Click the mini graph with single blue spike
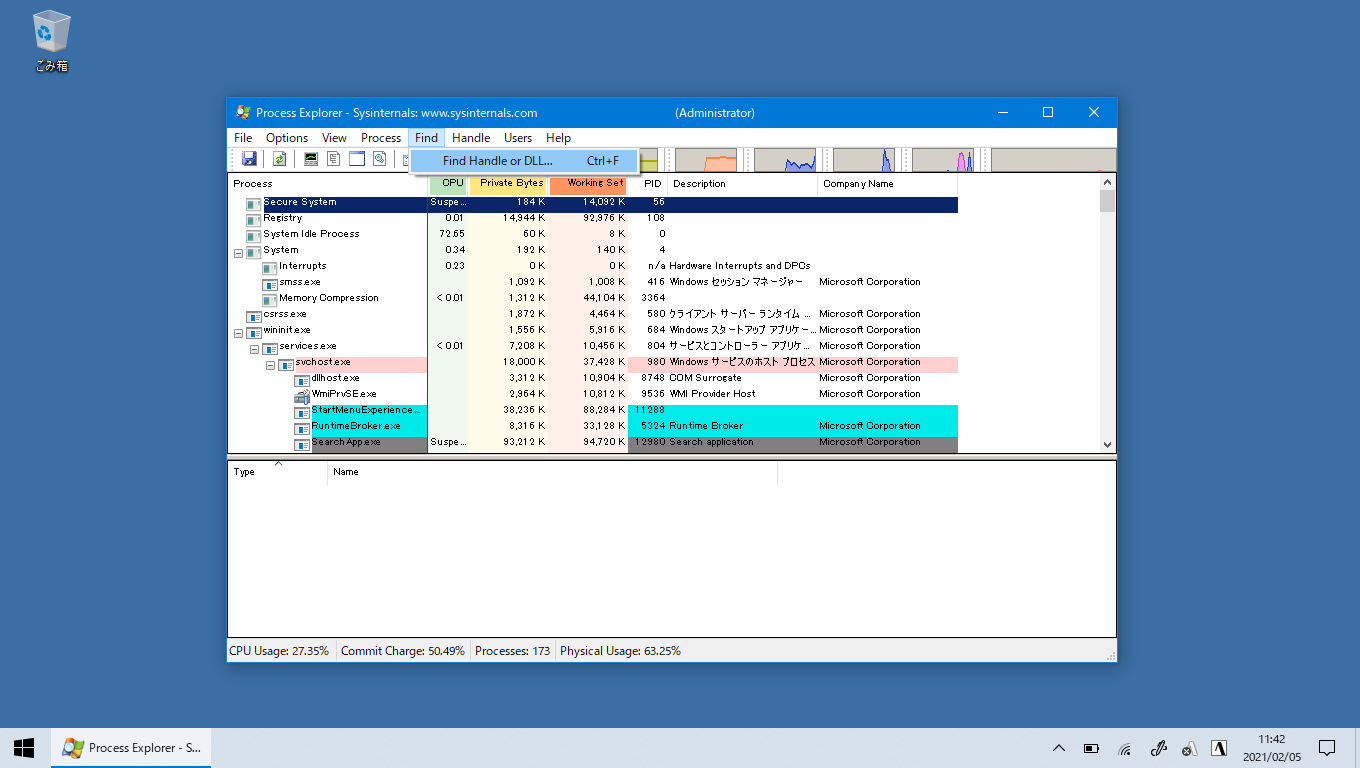Screen dimensions: 1360x768 coord(864,160)
